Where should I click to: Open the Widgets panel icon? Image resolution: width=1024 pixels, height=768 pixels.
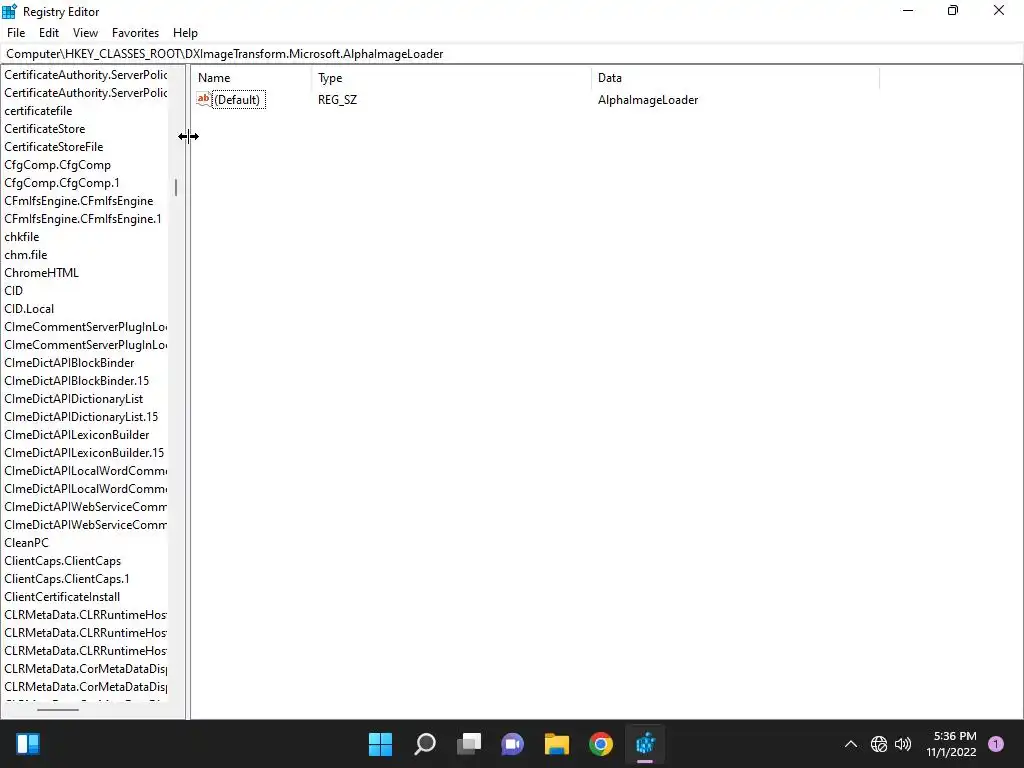pyautogui.click(x=28, y=744)
